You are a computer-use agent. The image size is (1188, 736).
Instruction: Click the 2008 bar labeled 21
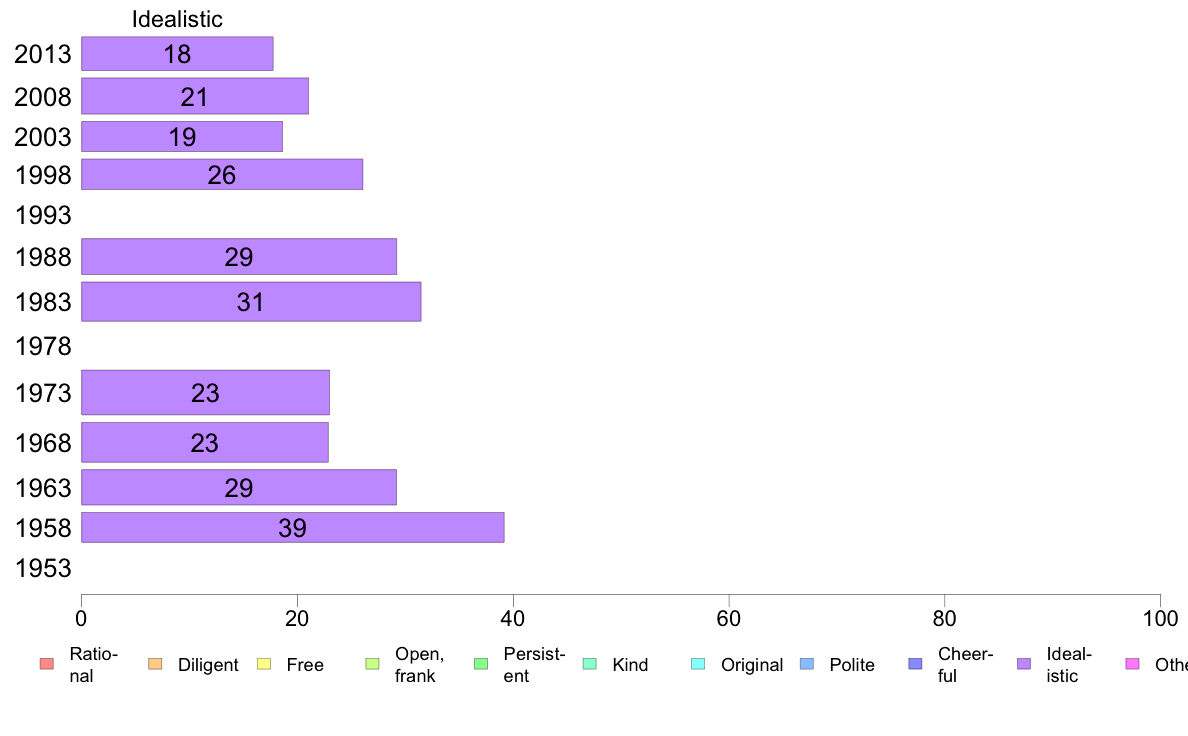(x=194, y=96)
